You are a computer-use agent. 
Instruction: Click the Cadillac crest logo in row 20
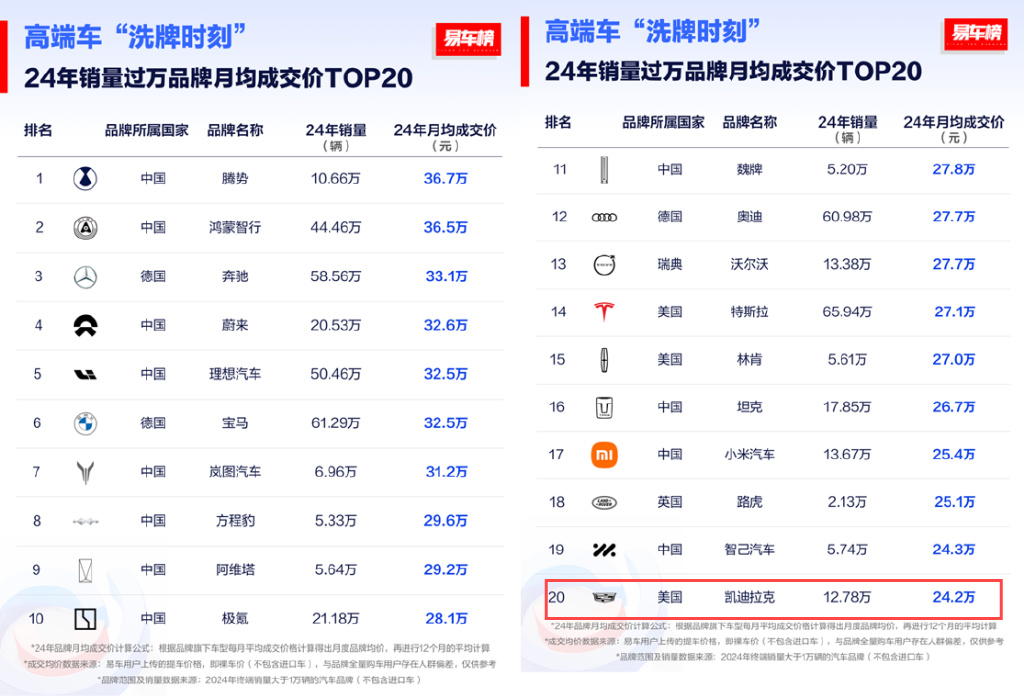(604, 597)
